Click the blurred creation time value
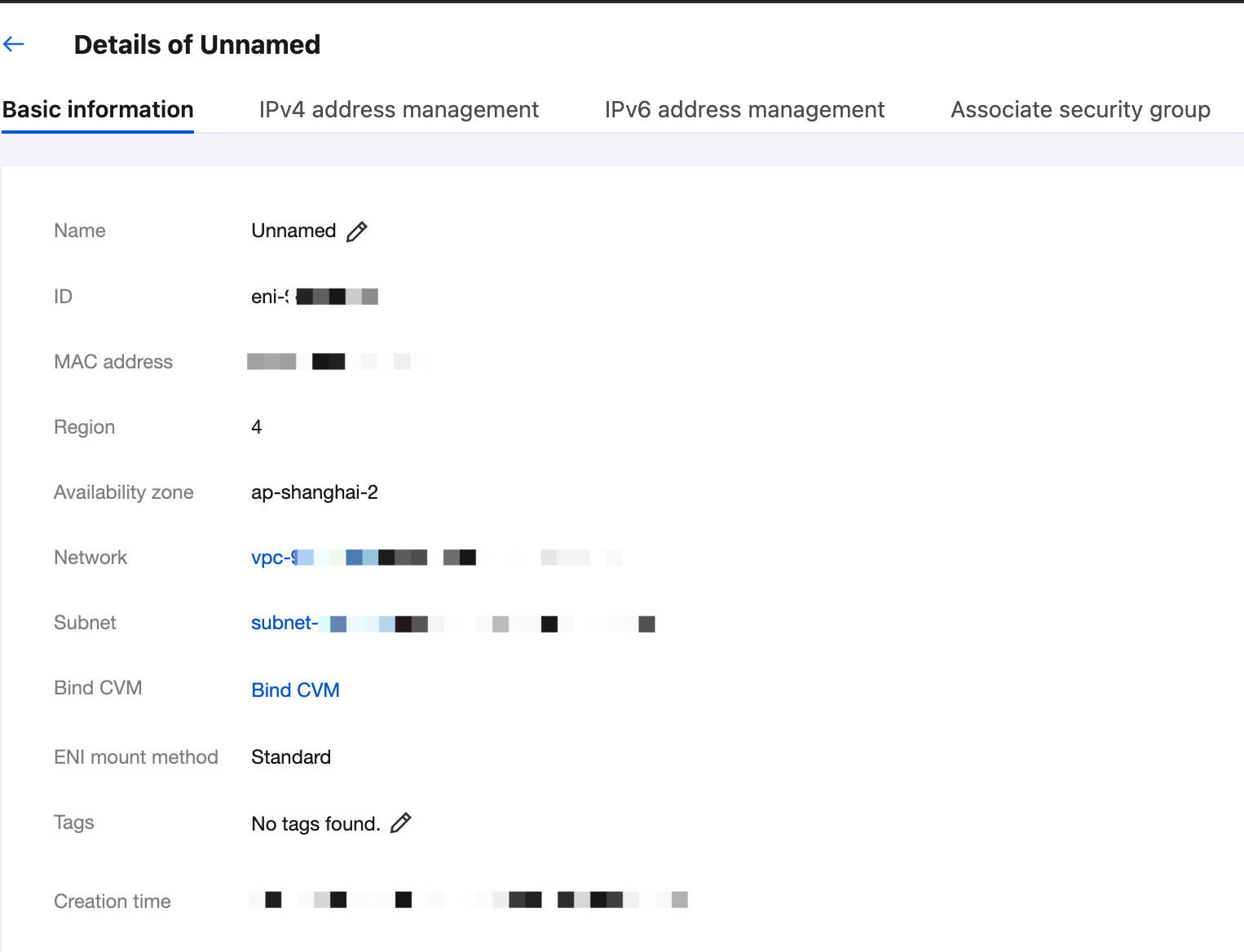The image size is (1244, 952). (x=469, y=900)
